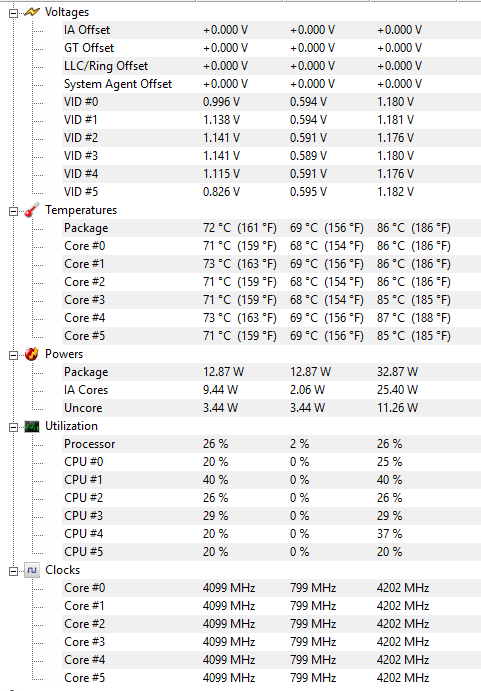Select the Uncore power entry

[x=271, y=408]
